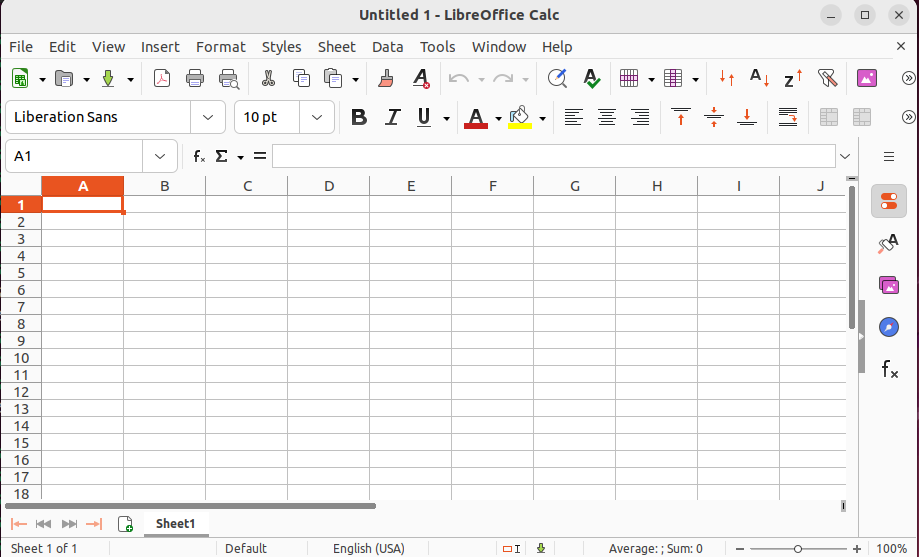This screenshot has height=557, width=919.
Task: Open sidebar settings hamburger menu
Action: tap(889, 156)
